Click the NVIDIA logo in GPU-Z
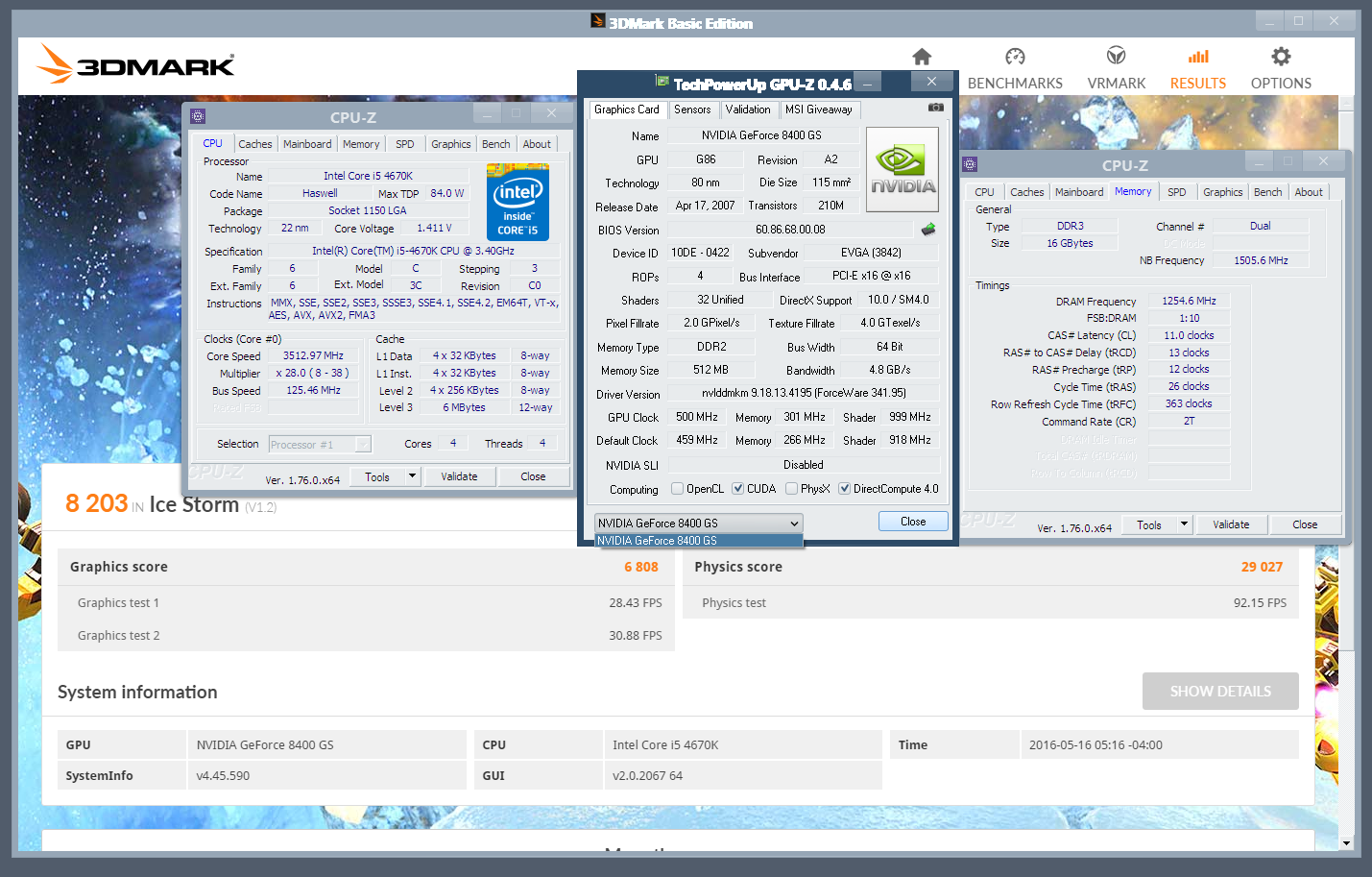Screen dimensions: 1372x877 (903, 170)
